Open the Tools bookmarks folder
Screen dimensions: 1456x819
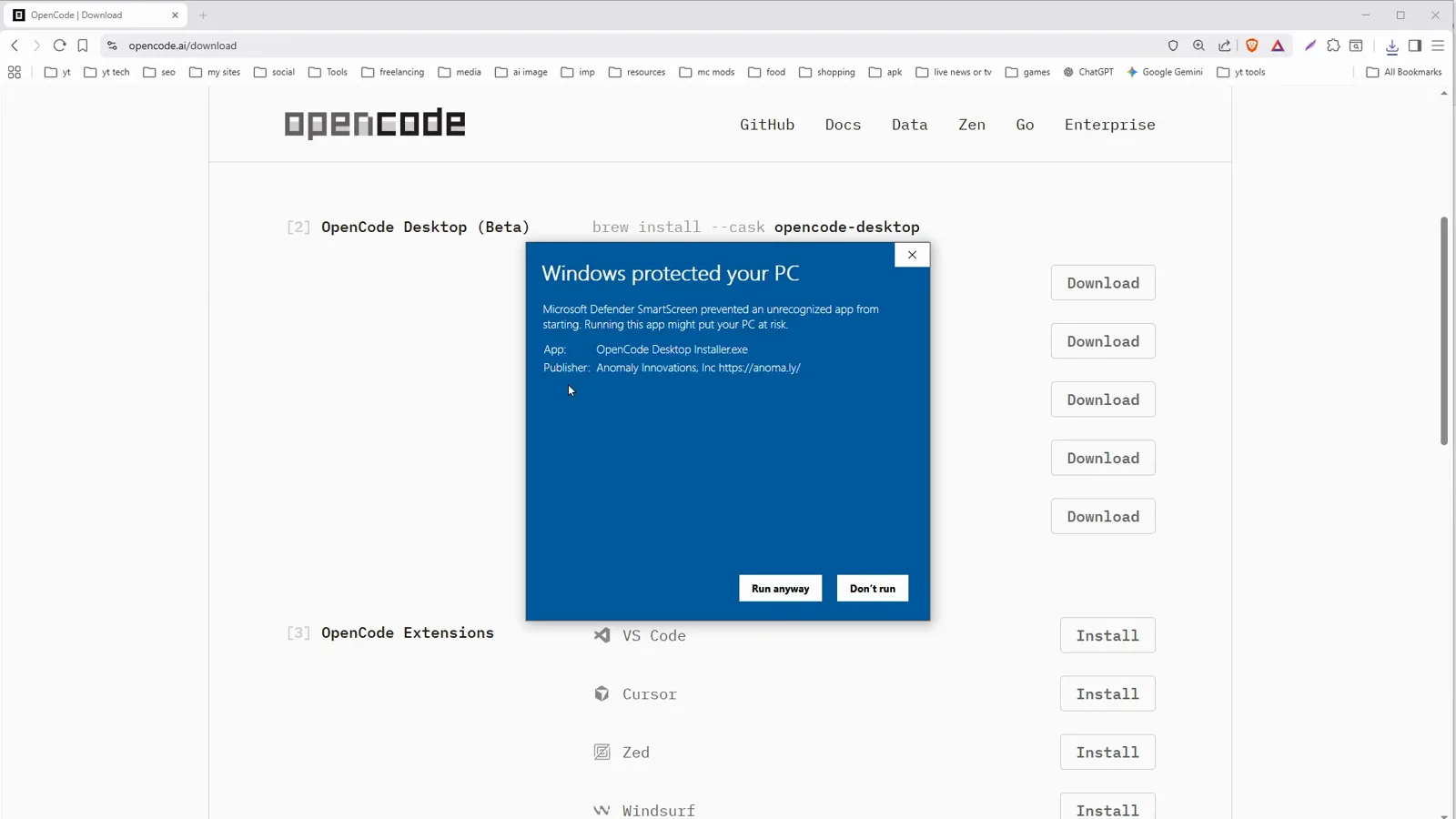(328, 72)
